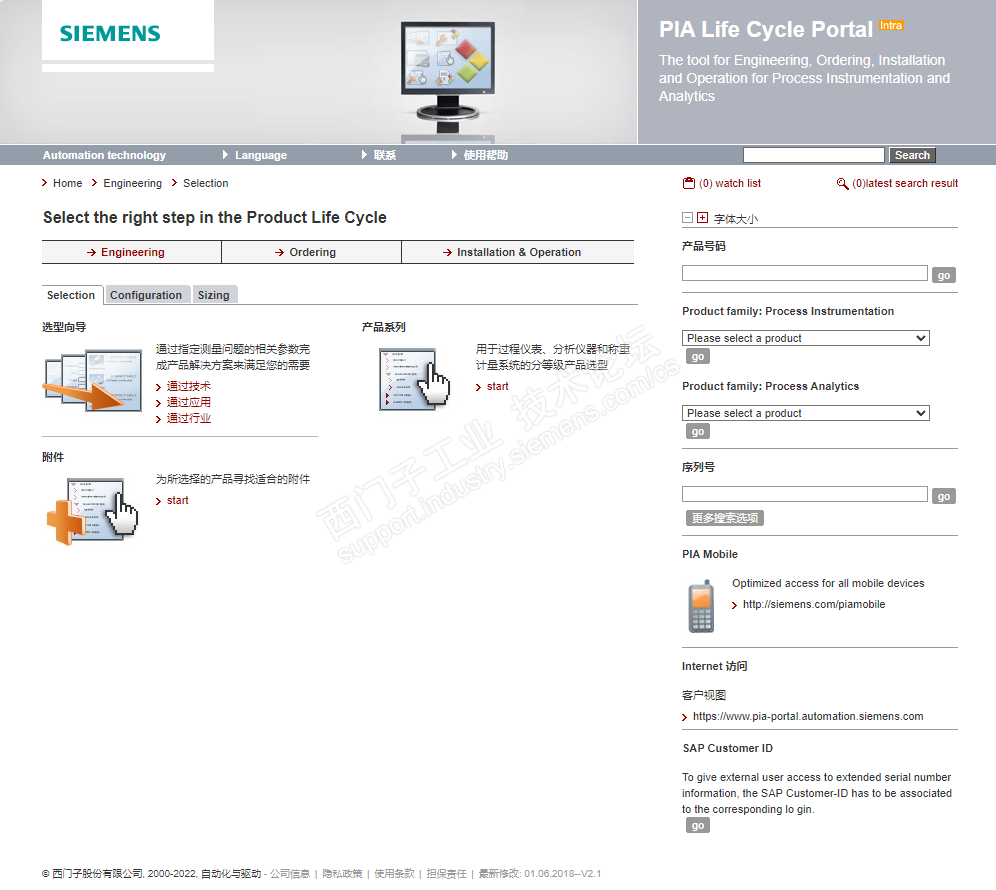Viewport: 996px width, 890px height.
Task: Open the 通过技术 link
Action: pyautogui.click(x=189, y=386)
